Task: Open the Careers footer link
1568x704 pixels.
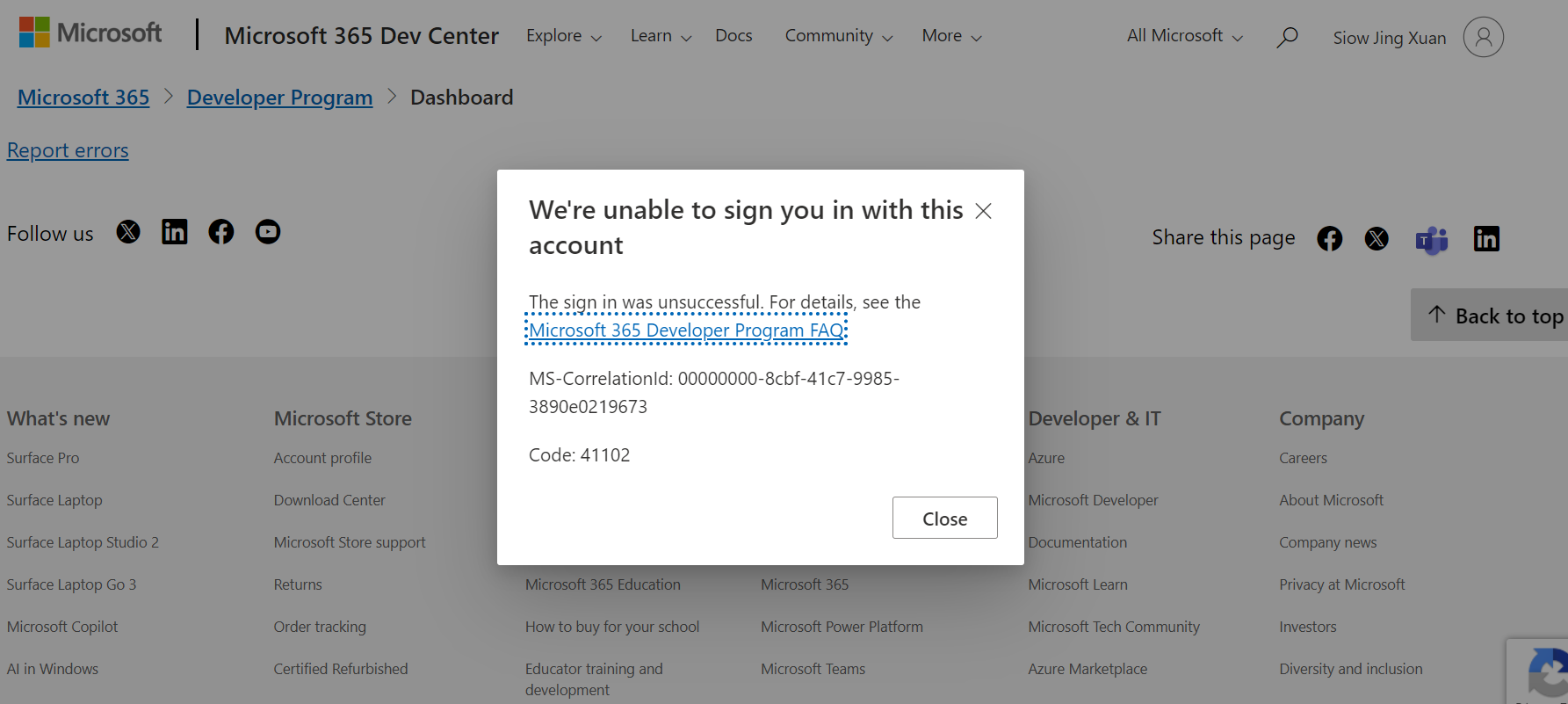Action: pos(1303,458)
